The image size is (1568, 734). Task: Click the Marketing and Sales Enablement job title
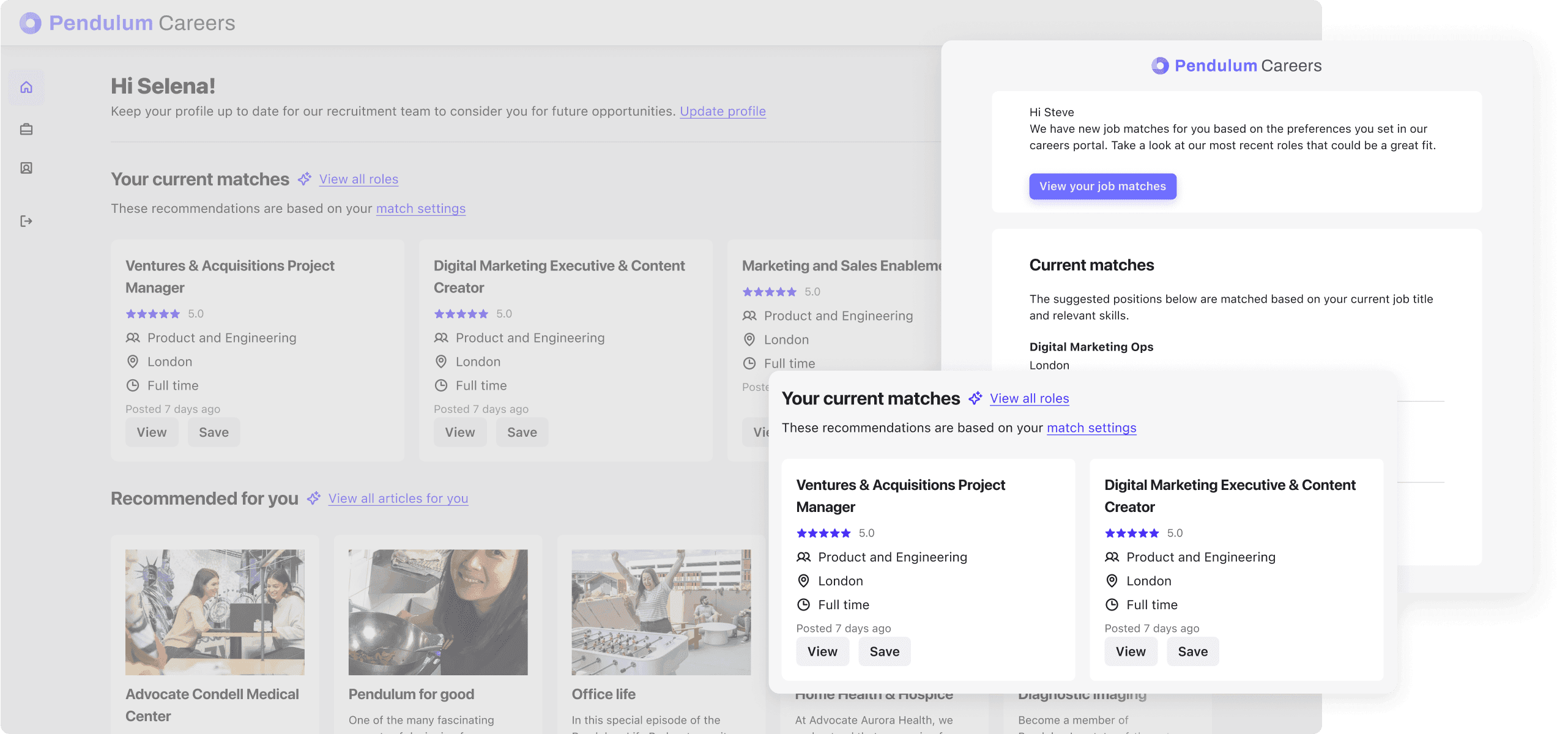point(842,266)
